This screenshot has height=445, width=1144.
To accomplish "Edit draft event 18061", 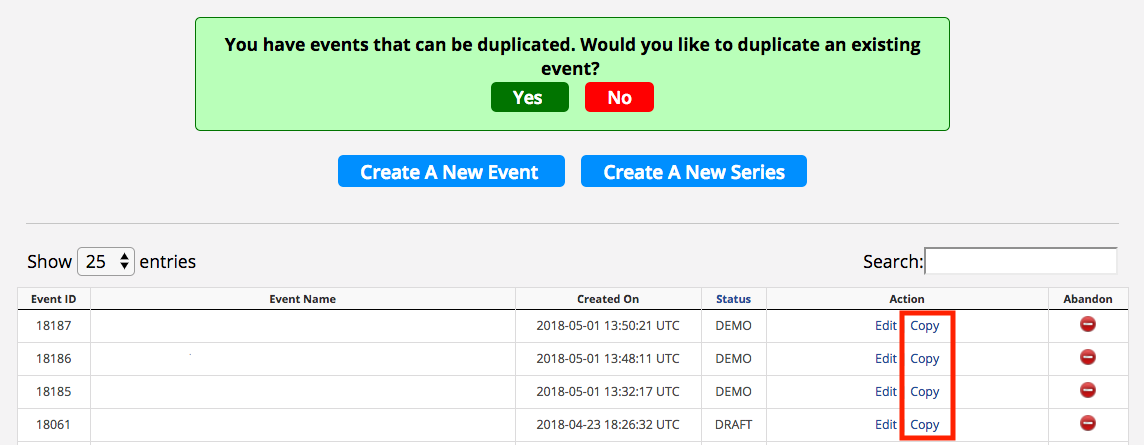I will click(x=886, y=425).
